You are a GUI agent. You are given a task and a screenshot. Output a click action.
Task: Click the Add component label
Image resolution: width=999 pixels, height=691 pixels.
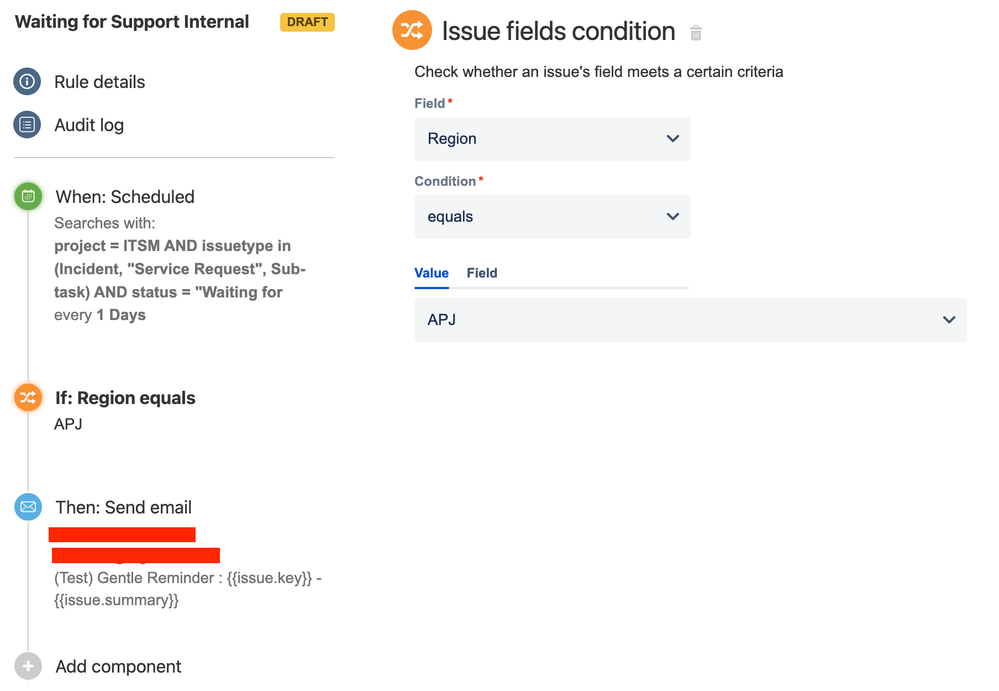[x=118, y=667]
